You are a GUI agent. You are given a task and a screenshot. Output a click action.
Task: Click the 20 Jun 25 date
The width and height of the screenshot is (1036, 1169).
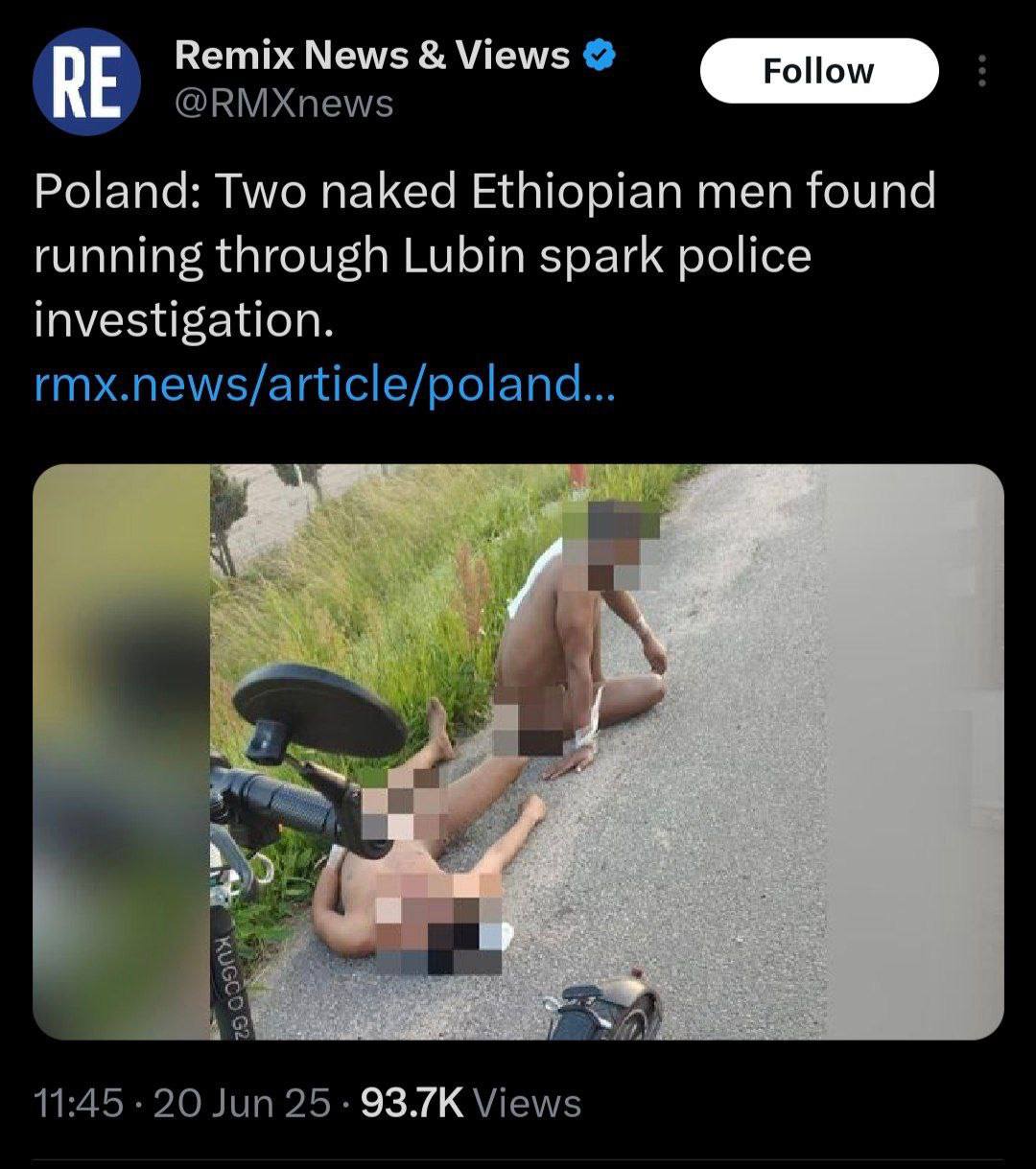click(x=242, y=1103)
